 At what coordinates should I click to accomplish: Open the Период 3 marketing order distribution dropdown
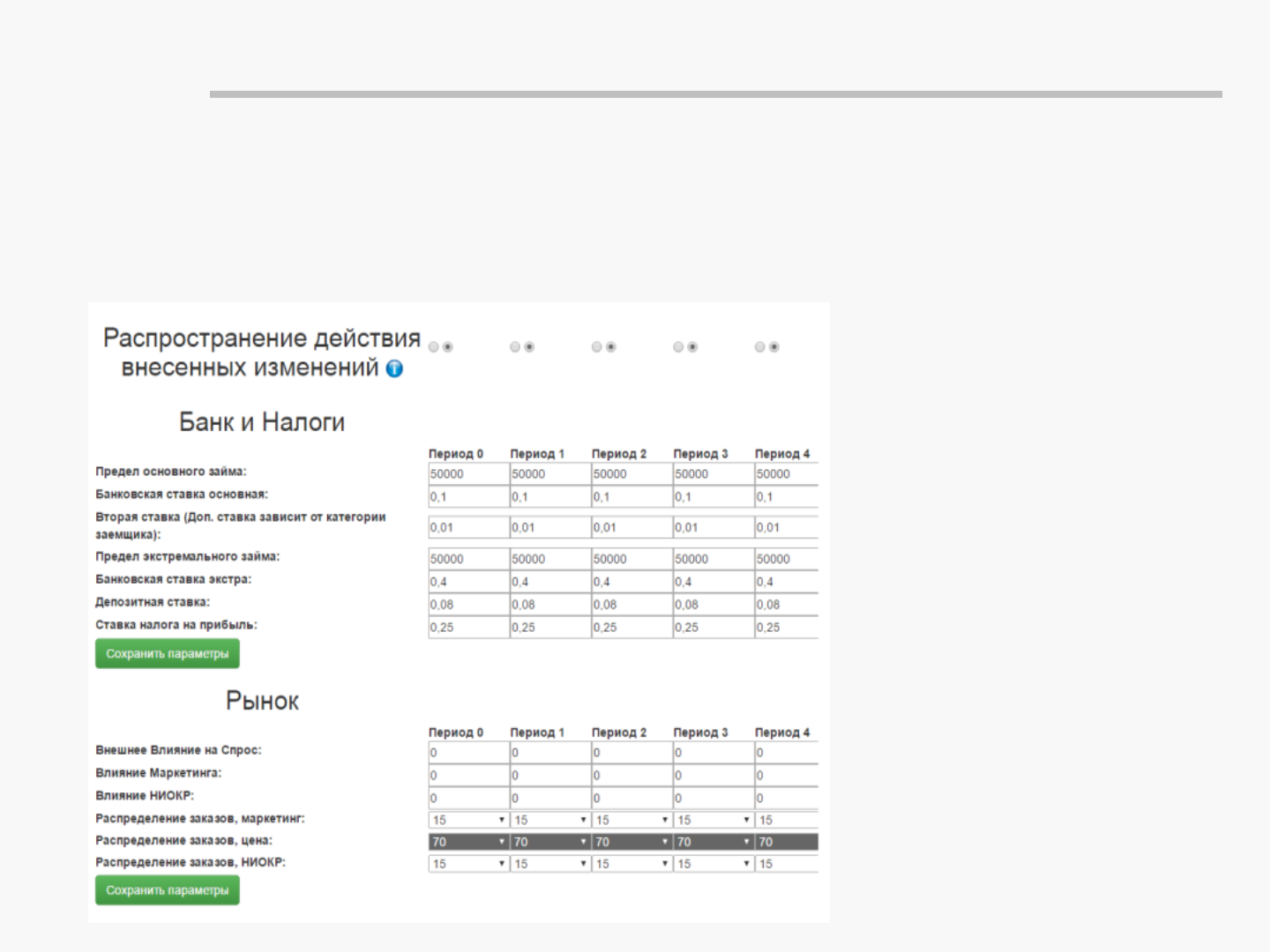[713, 820]
